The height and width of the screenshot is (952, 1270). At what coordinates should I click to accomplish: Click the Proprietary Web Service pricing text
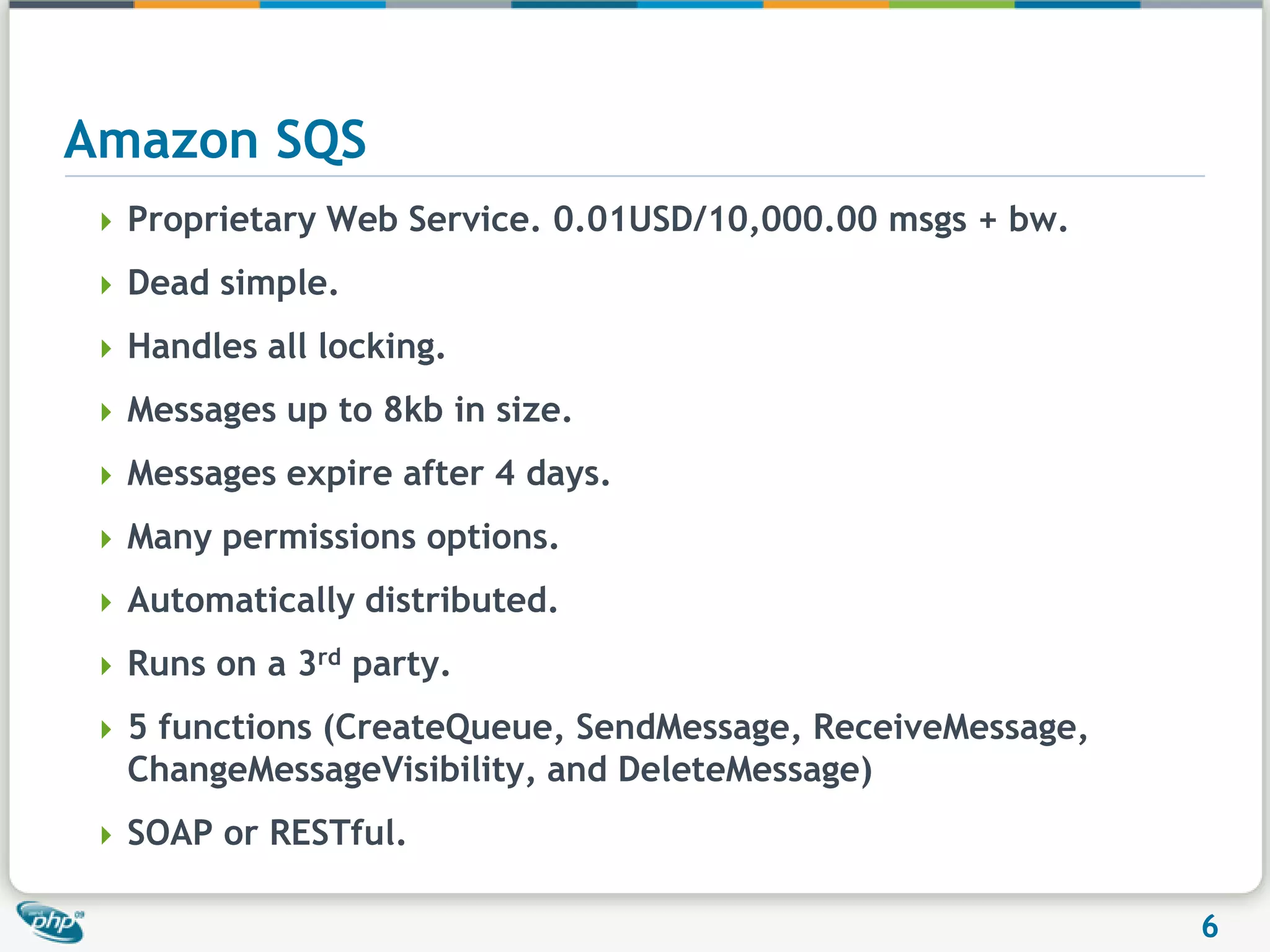[597, 219]
